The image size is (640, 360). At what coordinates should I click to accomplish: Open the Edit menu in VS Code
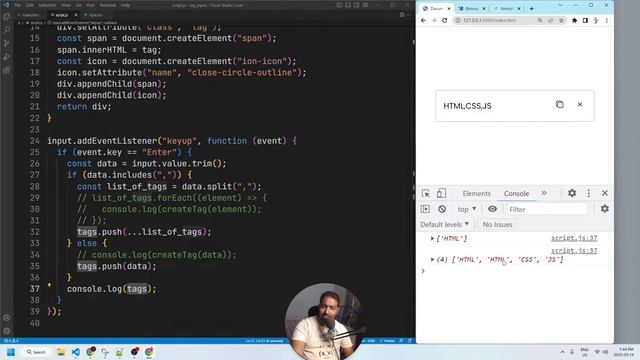[29, 5]
